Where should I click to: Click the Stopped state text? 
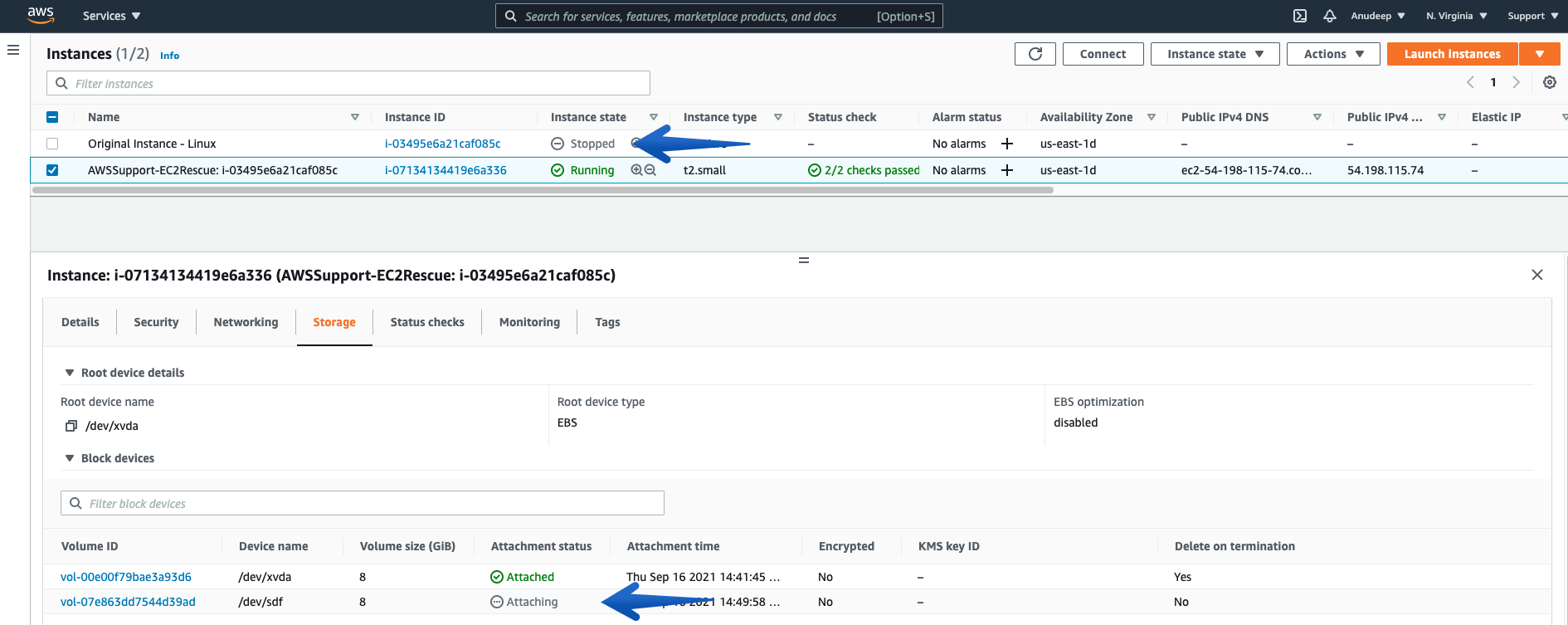pyautogui.click(x=592, y=144)
